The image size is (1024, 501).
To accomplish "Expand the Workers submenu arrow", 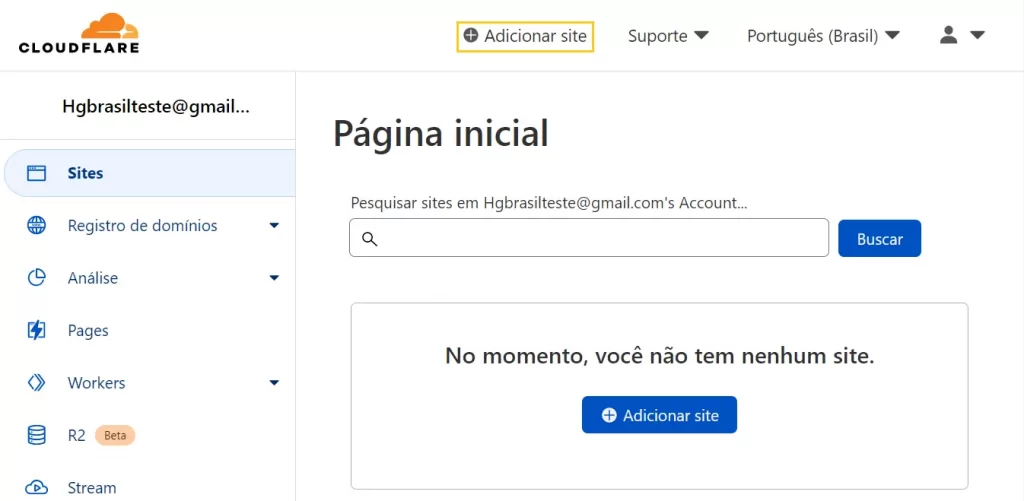I will click(274, 383).
